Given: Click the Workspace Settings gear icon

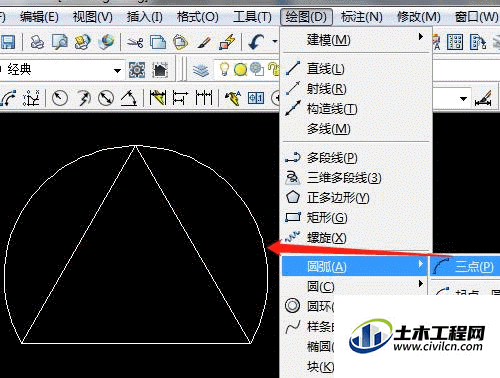Looking at the screenshot, I should (137, 70).
